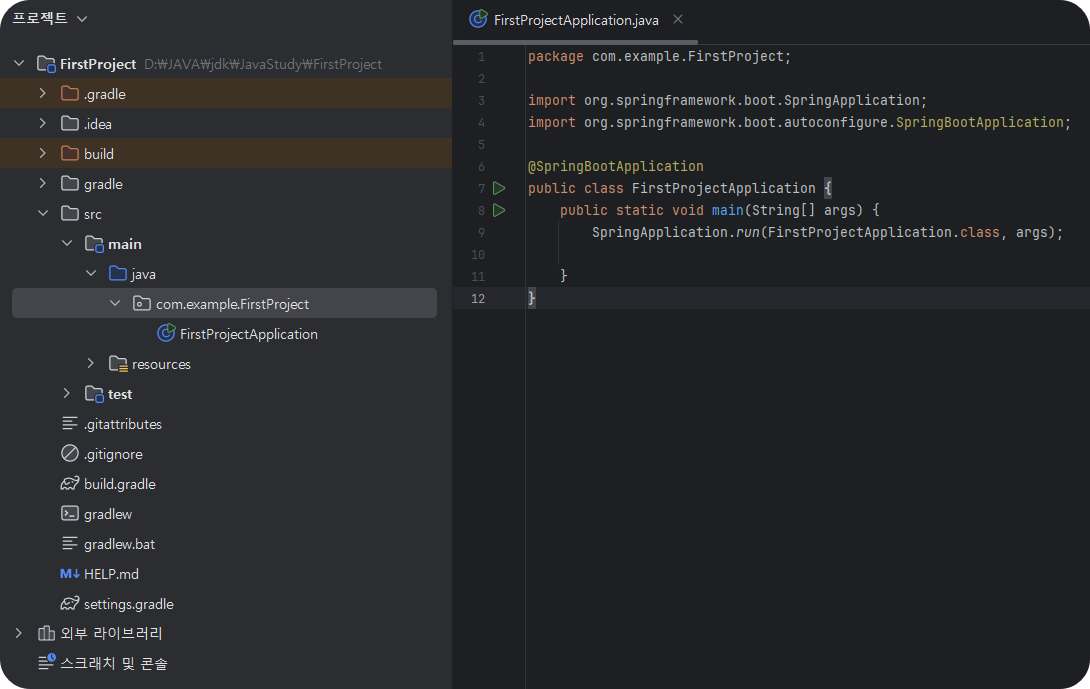The height and width of the screenshot is (689, 1090).
Task: Select the HELP.md file
Action: pos(111,574)
